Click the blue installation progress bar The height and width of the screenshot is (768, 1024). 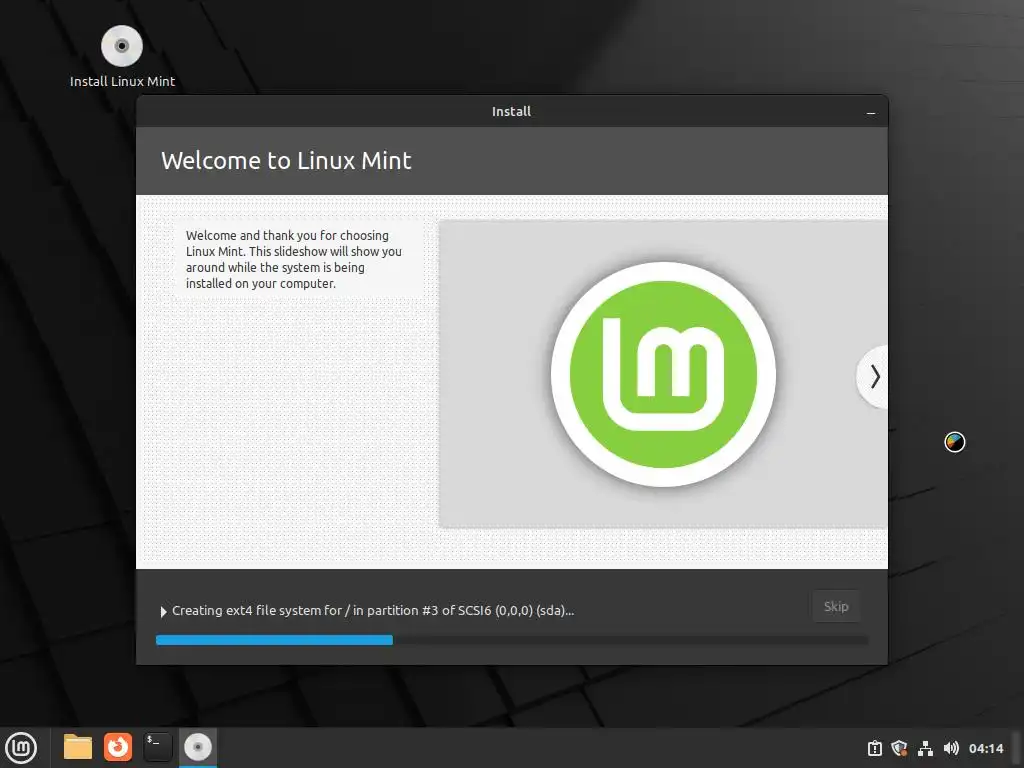pyautogui.click(x=512, y=640)
